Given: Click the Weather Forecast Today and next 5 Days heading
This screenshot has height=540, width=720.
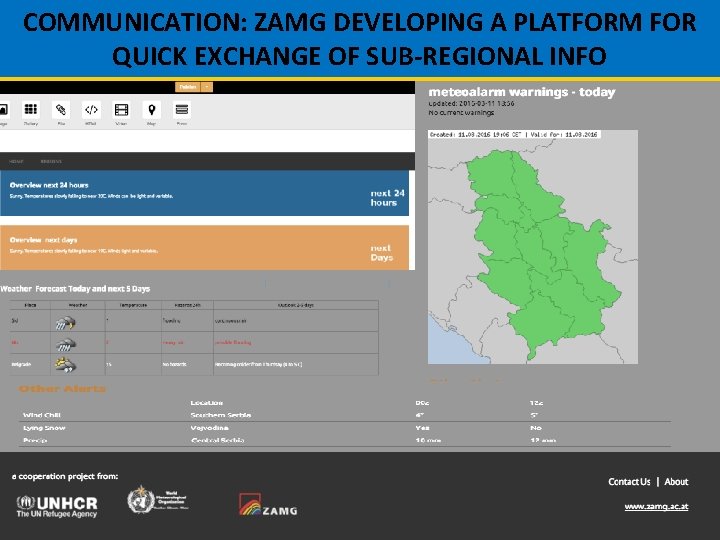Looking at the screenshot, I should coord(75,289).
